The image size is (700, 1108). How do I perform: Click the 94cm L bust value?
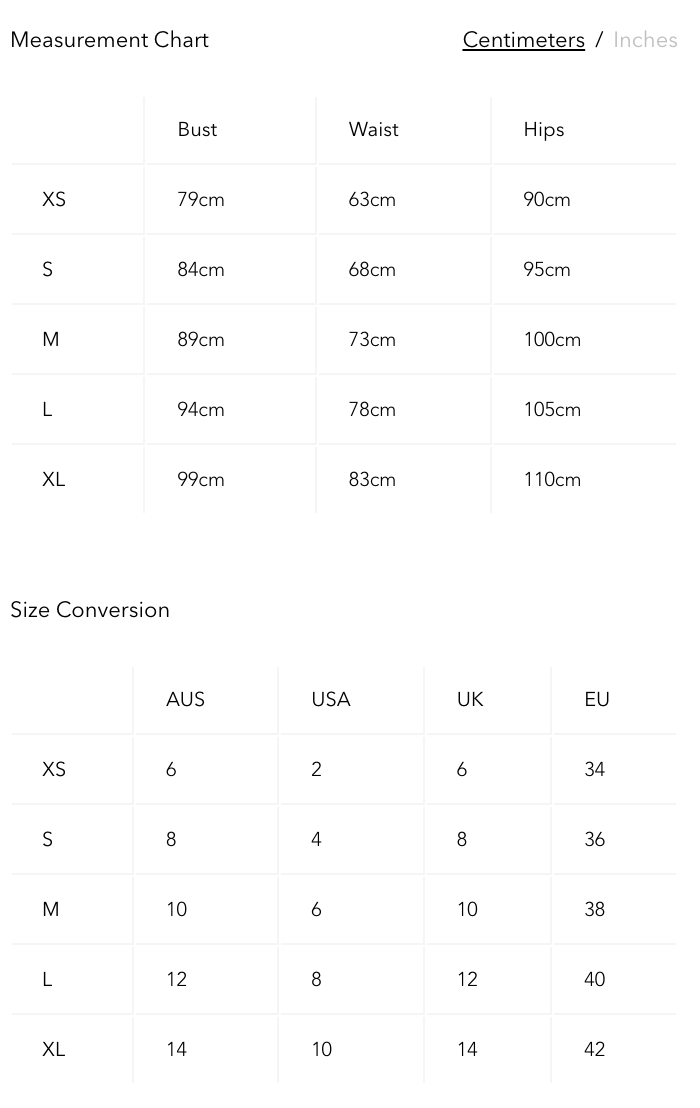coord(200,410)
